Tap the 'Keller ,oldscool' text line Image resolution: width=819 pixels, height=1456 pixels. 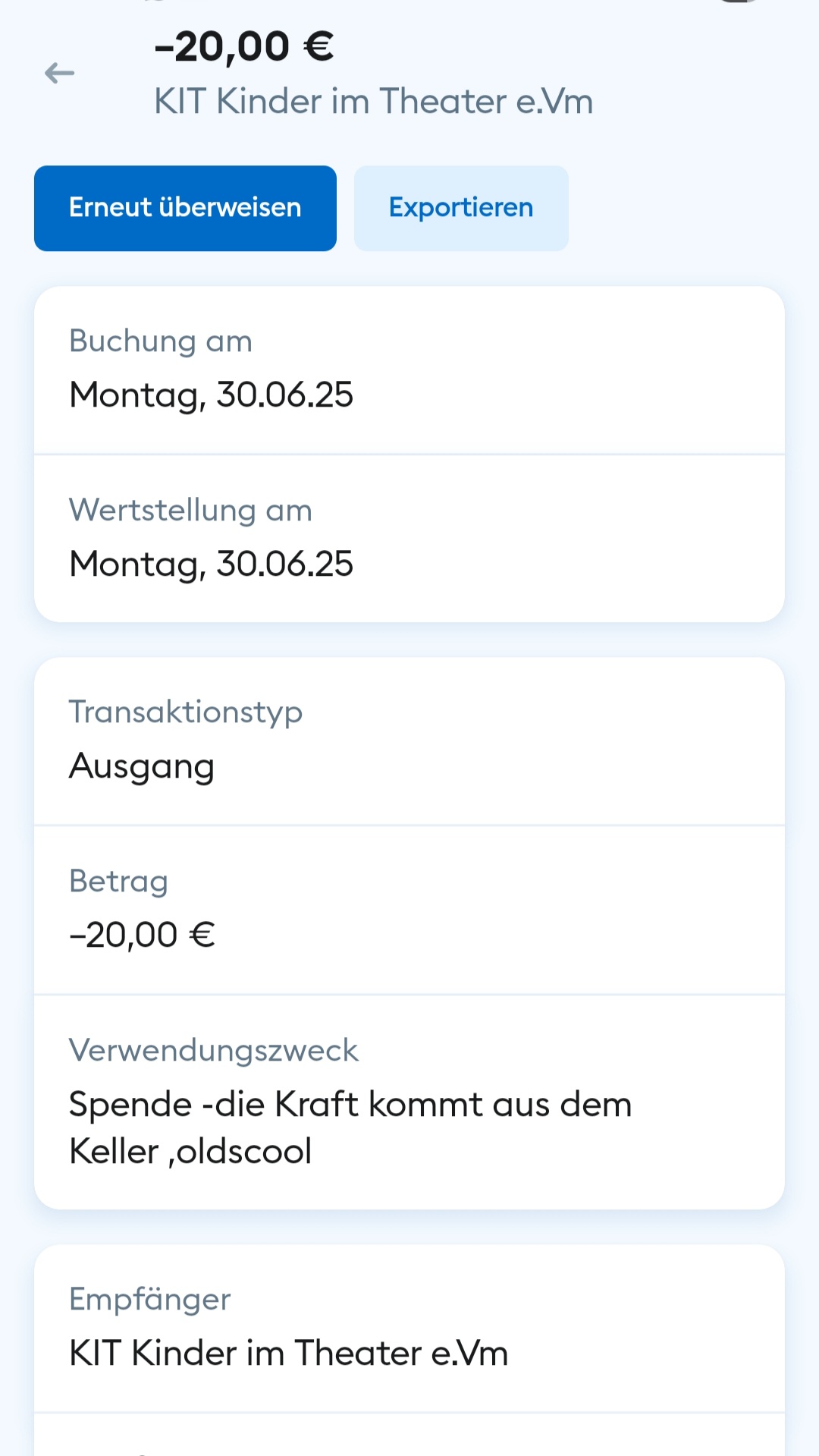point(190,1152)
